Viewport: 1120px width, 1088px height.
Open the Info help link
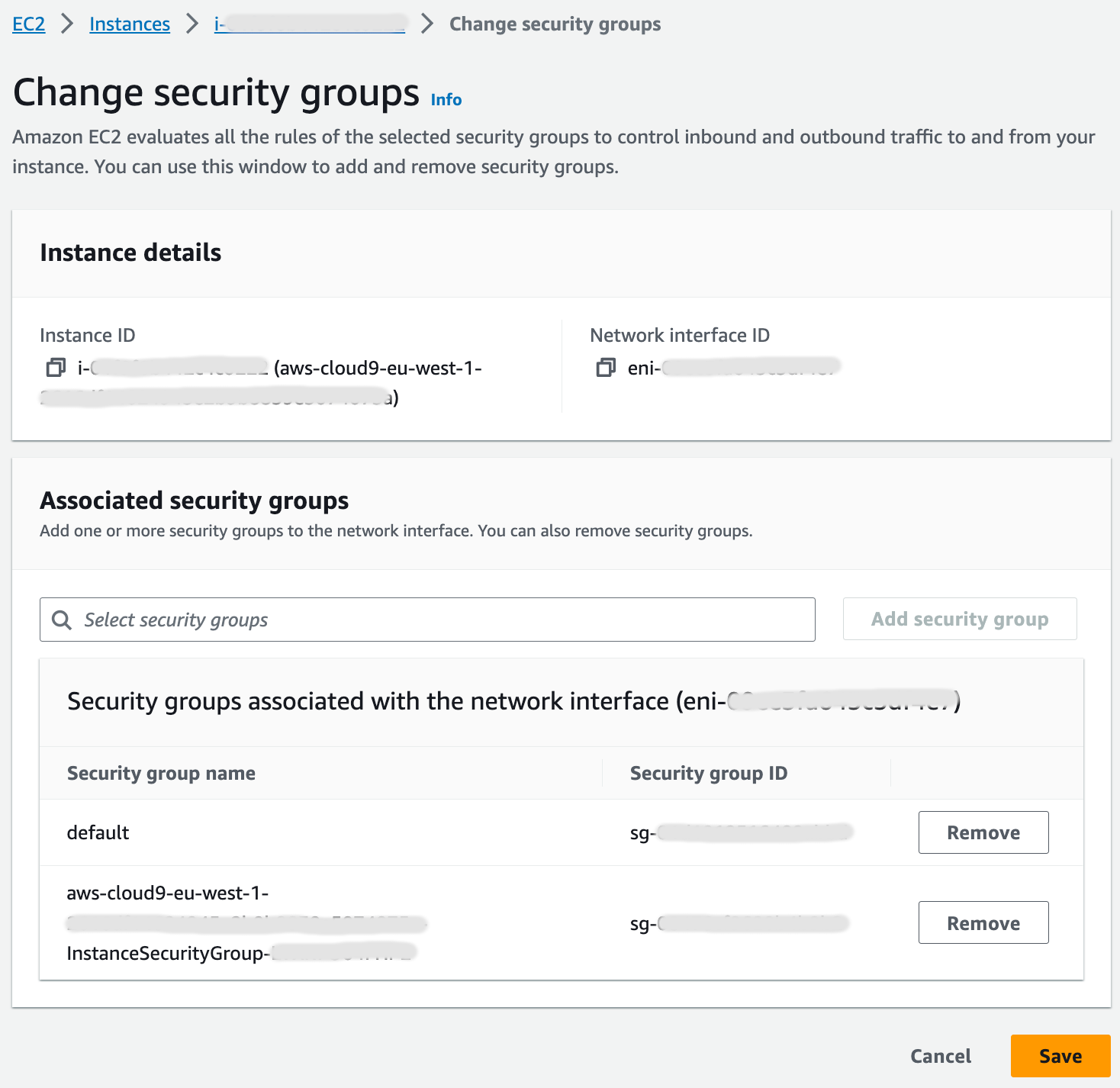tap(445, 98)
